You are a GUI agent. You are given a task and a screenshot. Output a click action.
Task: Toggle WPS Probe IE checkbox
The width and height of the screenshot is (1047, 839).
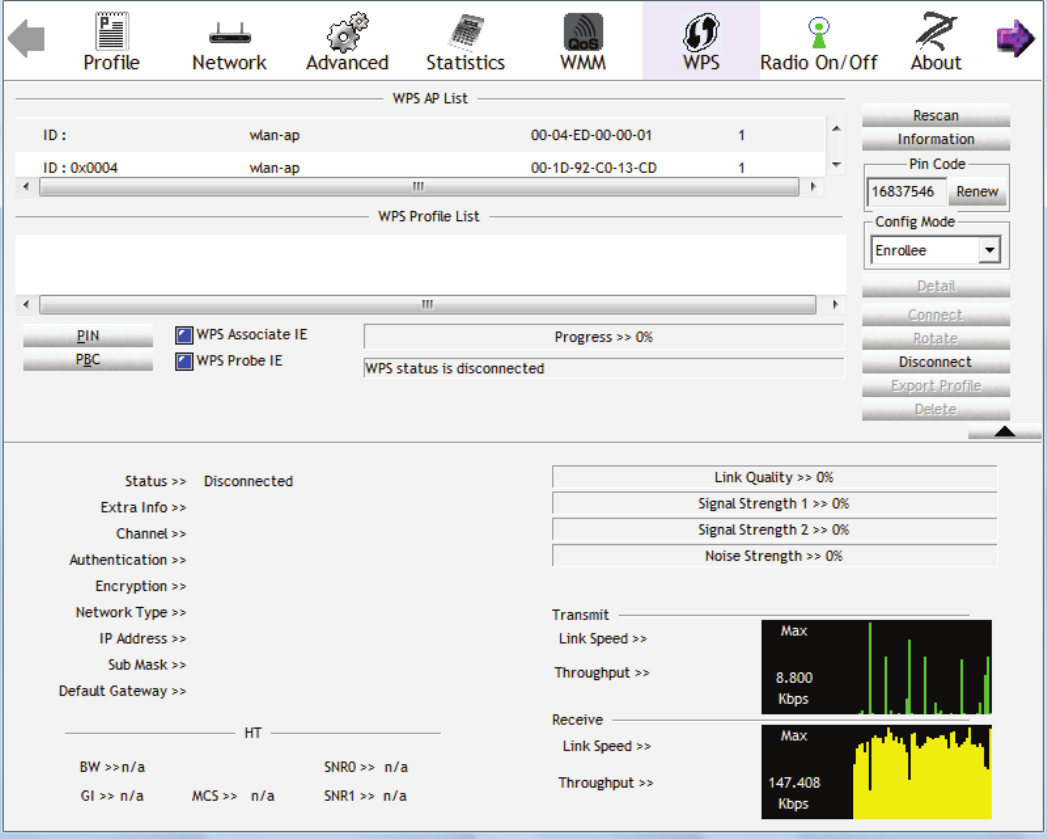pos(184,361)
